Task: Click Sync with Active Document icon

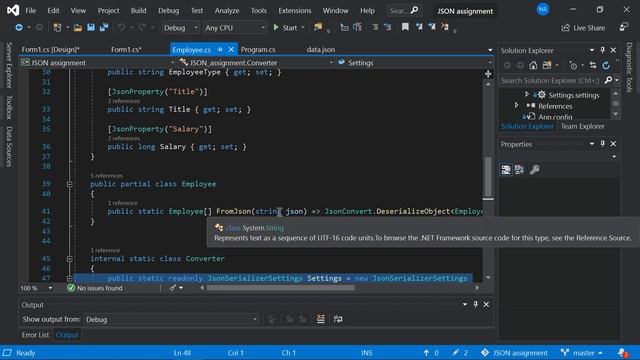Action: click(593, 65)
